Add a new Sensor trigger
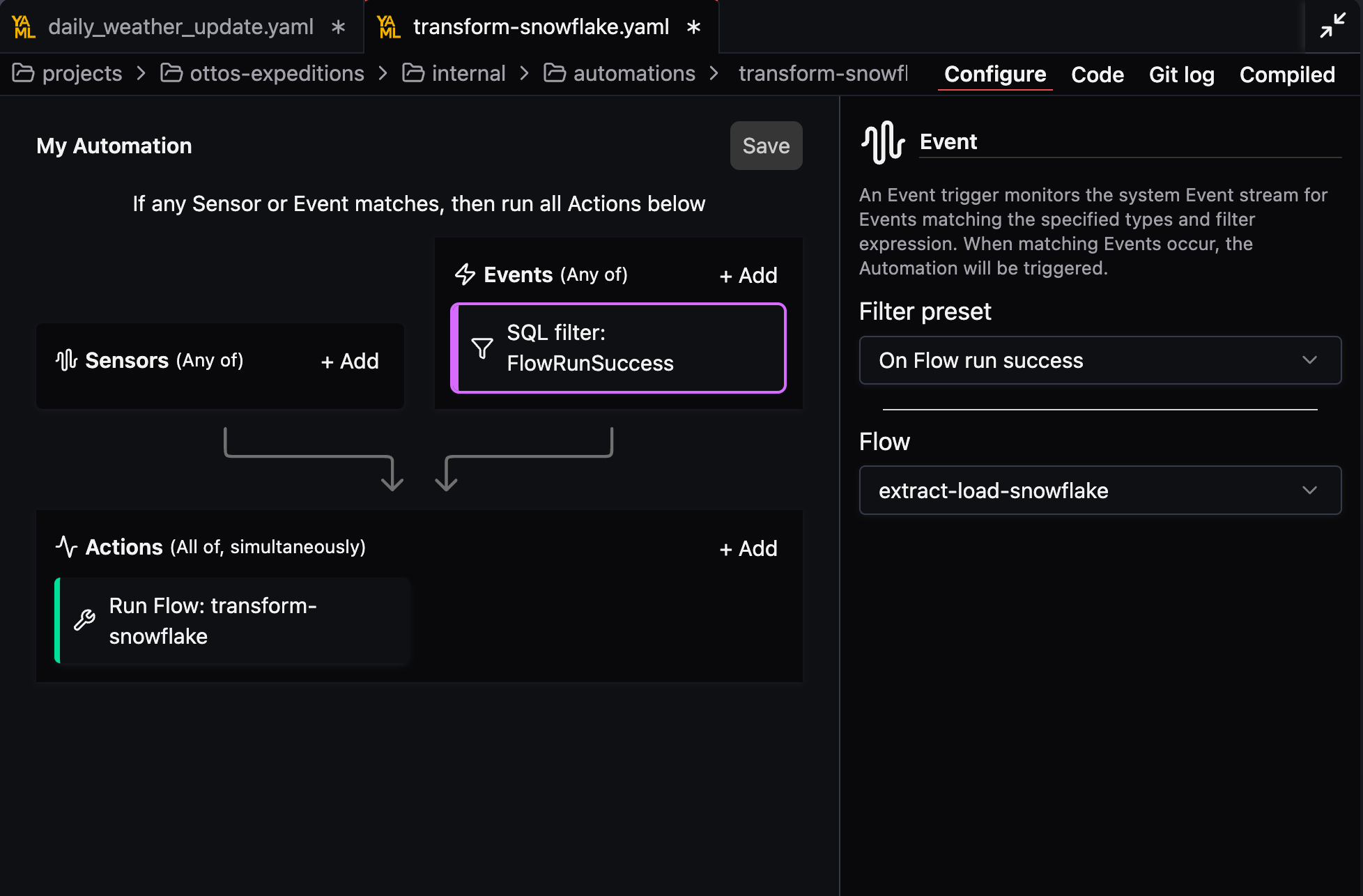The image size is (1363, 896). 350,361
